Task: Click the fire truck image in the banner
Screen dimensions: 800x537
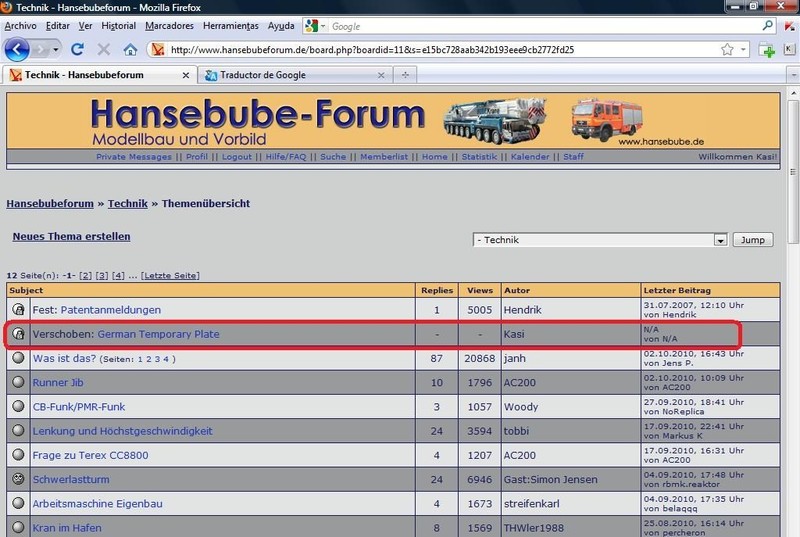Action: (x=607, y=120)
